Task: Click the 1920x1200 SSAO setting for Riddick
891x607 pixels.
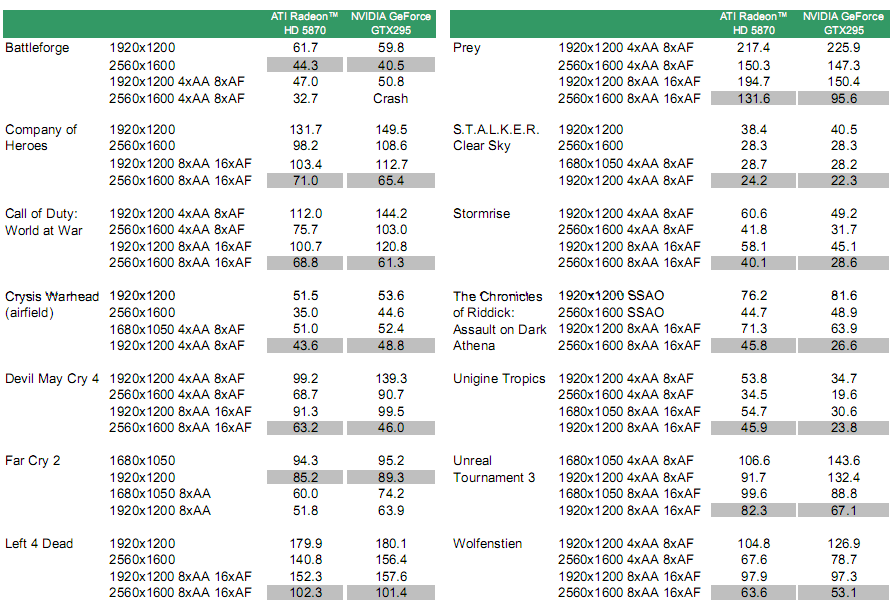Action: pyautogui.click(x=611, y=296)
